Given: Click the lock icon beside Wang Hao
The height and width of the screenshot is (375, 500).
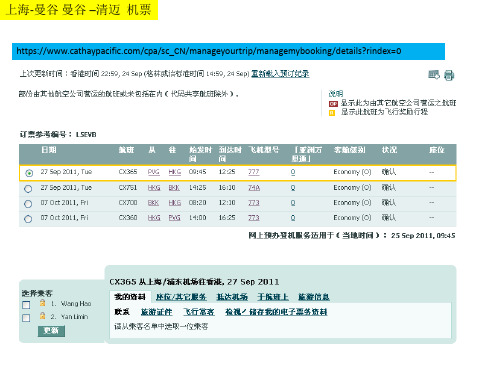Looking at the screenshot, I should [42, 303].
